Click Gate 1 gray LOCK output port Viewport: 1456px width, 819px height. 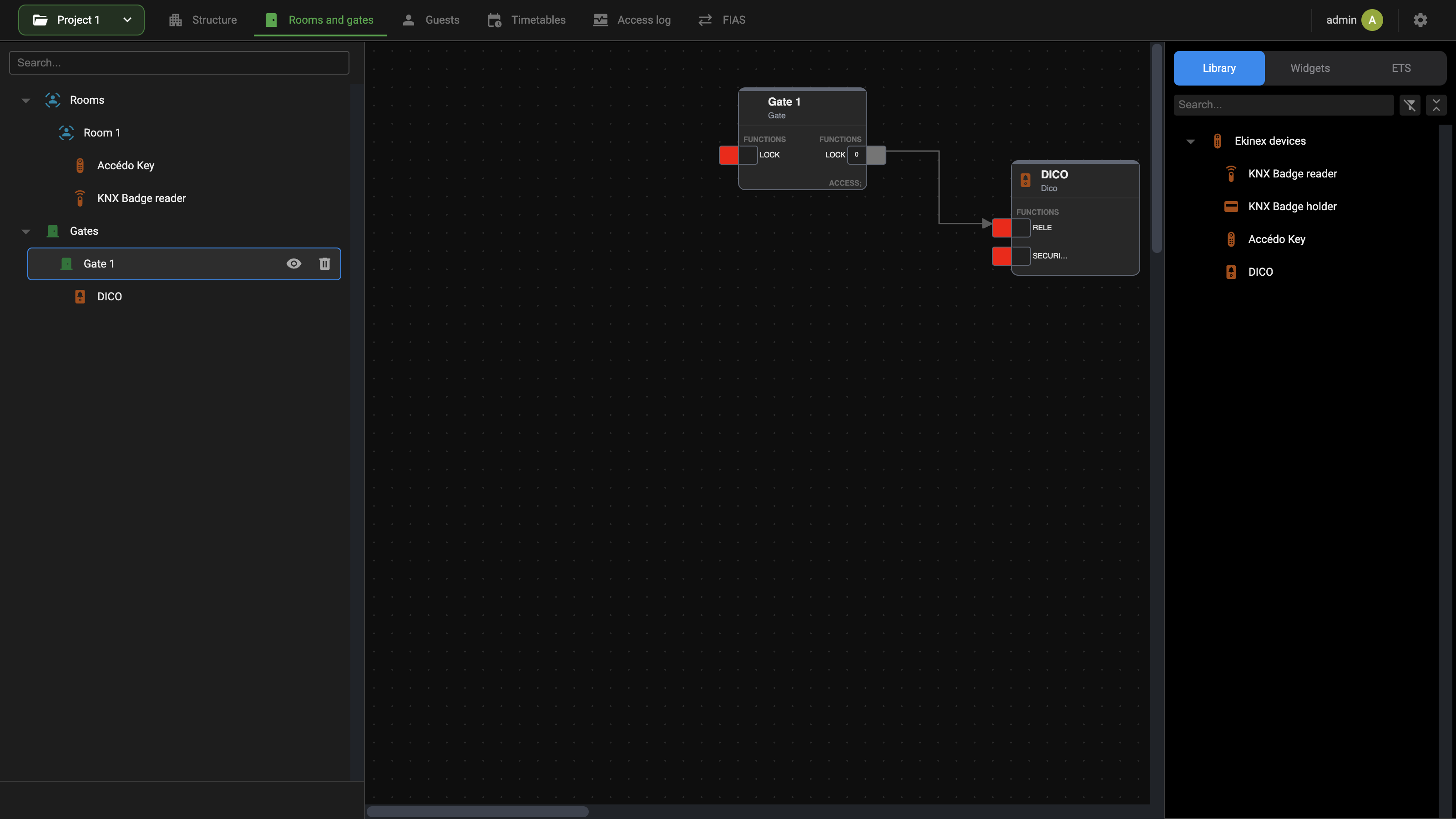(876, 155)
